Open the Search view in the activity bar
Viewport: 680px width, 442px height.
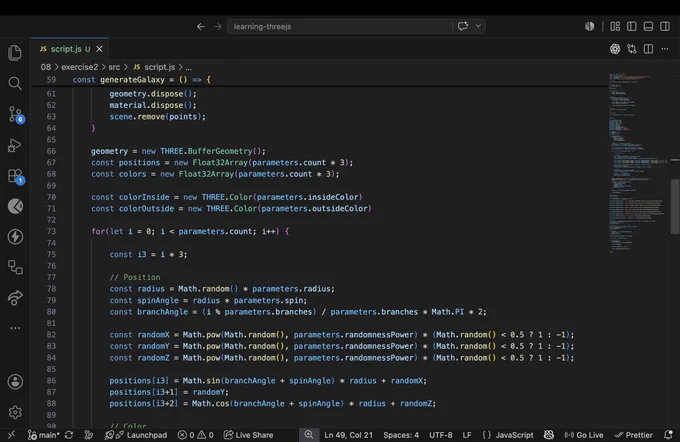coord(15,83)
